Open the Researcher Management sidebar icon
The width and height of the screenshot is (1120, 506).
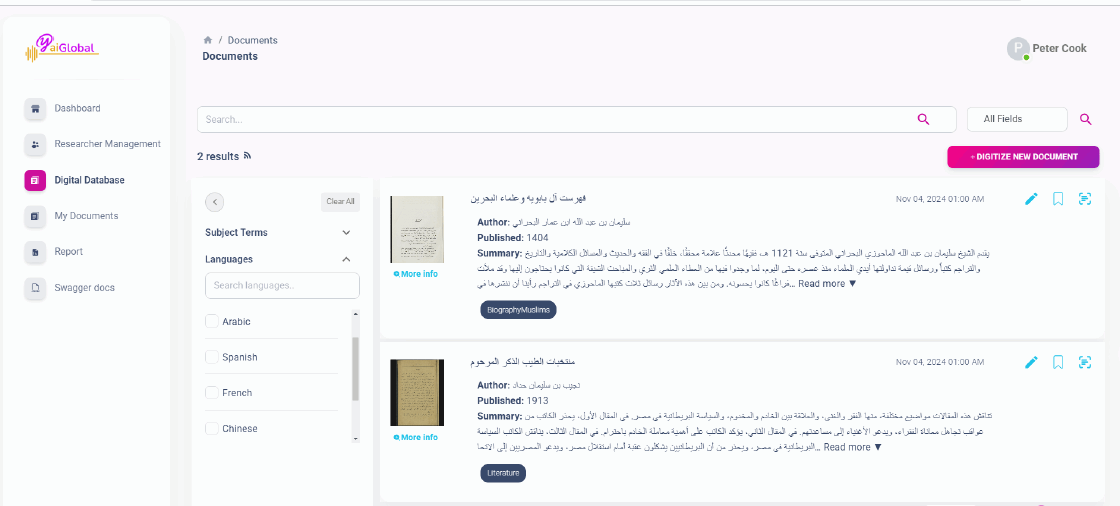(34, 144)
